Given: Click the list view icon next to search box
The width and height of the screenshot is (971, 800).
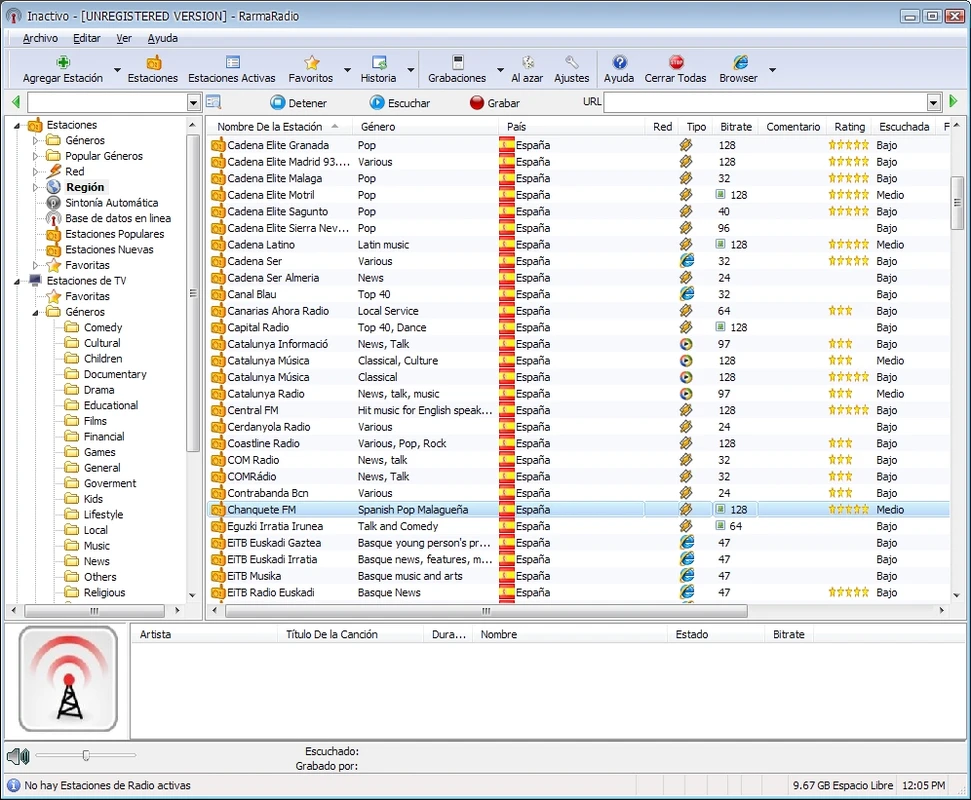Looking at the screenshot, I should [x=214, y=102].
